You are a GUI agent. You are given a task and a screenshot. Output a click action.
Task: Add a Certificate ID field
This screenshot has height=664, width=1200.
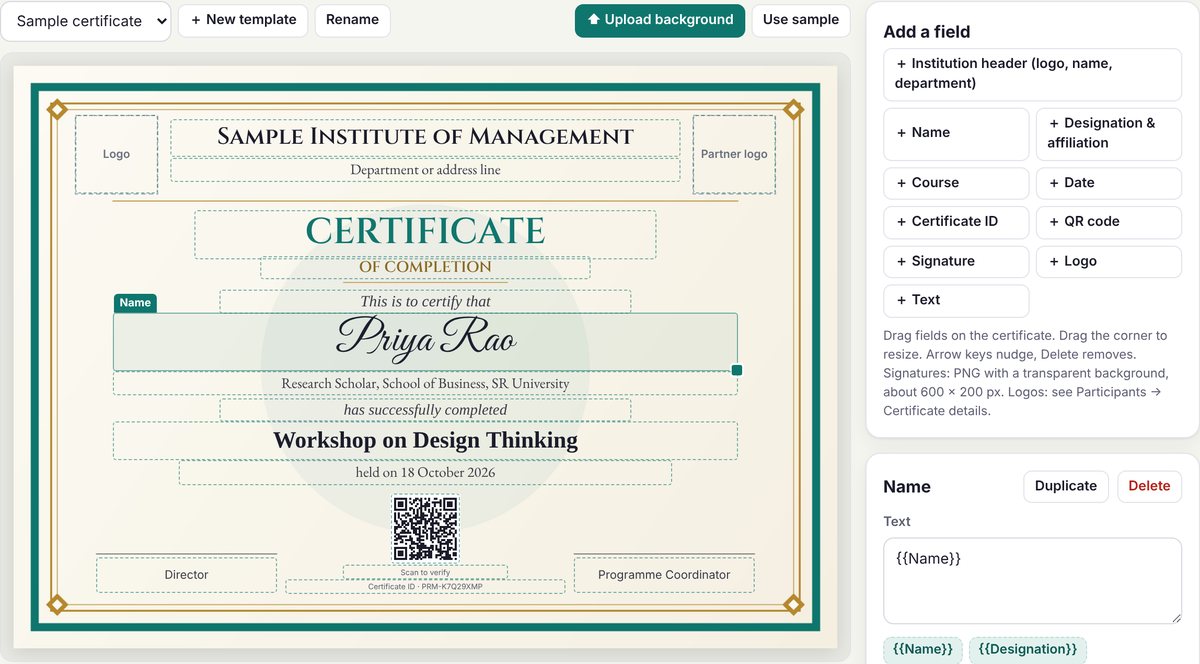point(956,222)
